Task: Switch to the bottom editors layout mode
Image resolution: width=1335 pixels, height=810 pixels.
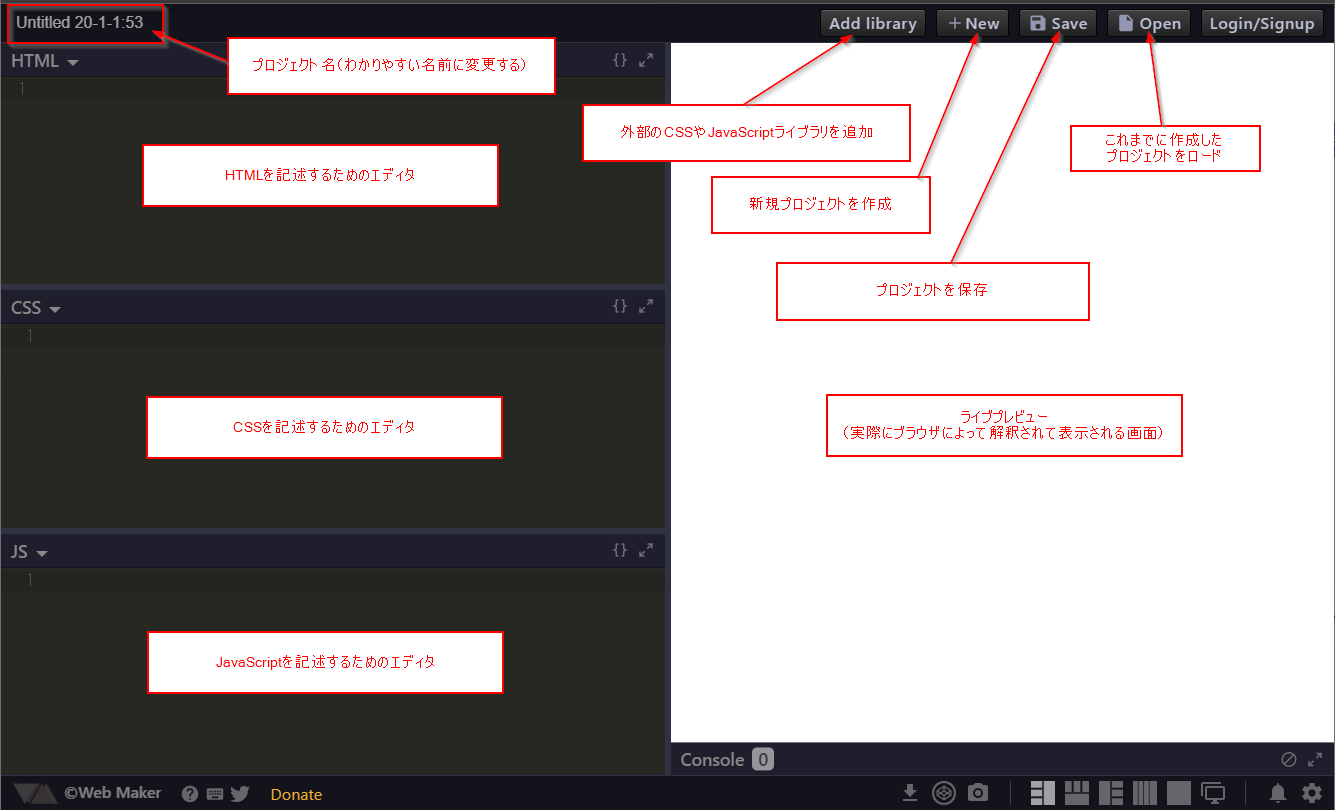Action: (1076, 793)
